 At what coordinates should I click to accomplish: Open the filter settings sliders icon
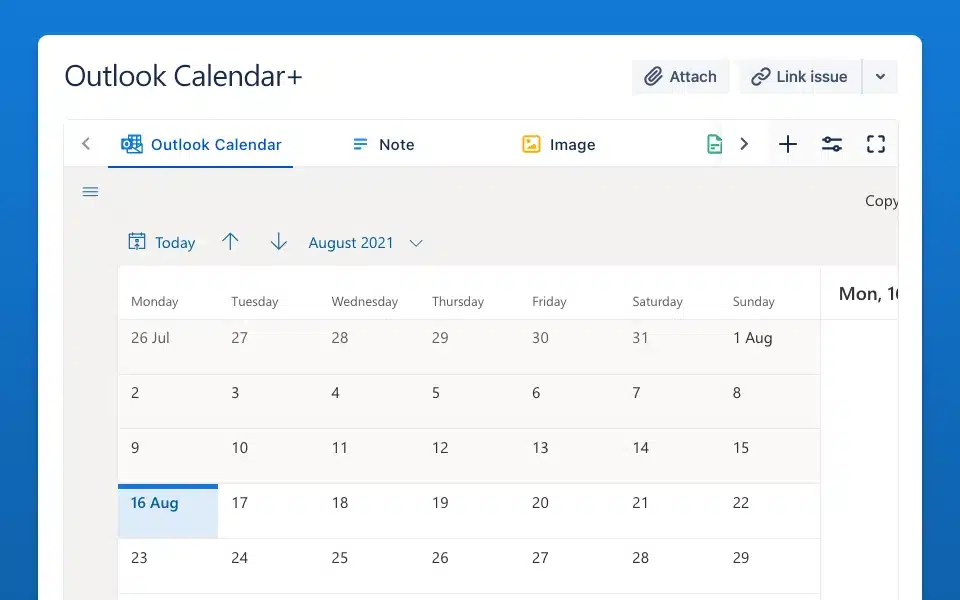(832, 144)
